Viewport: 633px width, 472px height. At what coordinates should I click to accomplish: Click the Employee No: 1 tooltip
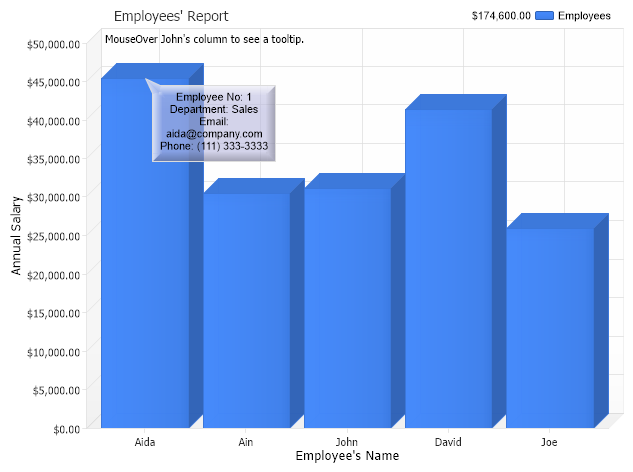pyautogui.click(x=214, y=122)
